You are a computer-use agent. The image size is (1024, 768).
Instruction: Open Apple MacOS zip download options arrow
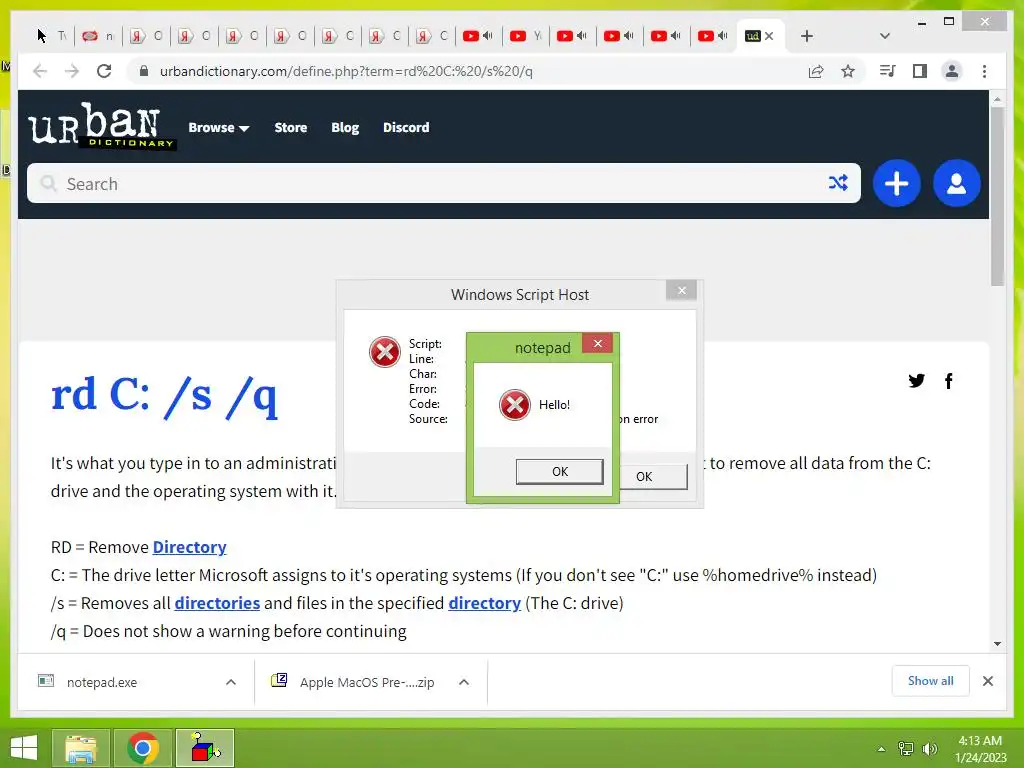tap(464, 682)
